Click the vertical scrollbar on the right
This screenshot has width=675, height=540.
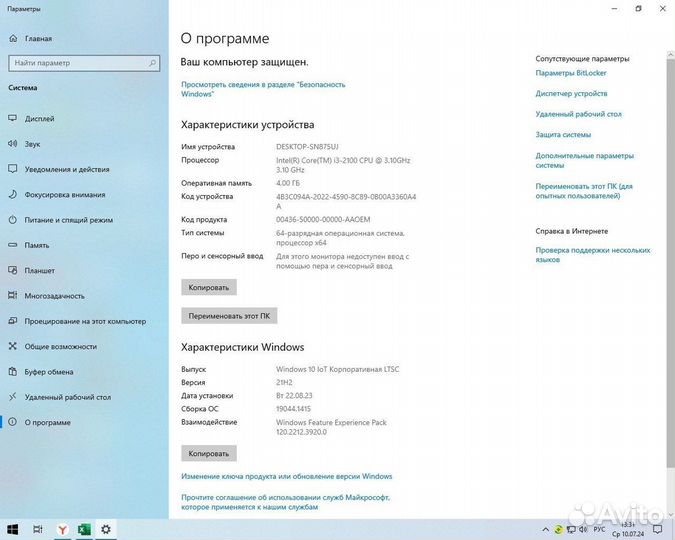click(670, 263)
